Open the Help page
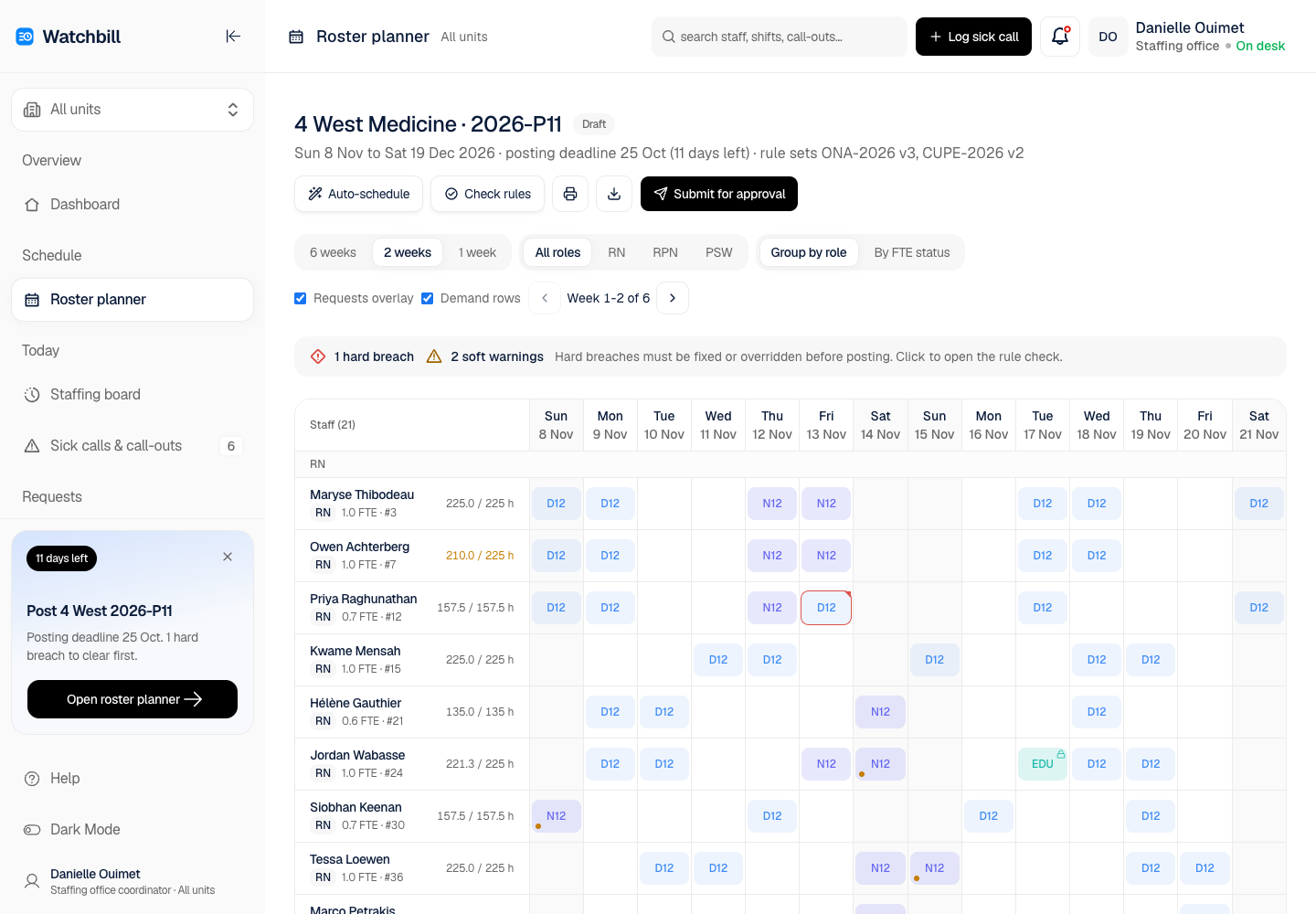This screenshot has height=914, width=1316. coord(133,779)
